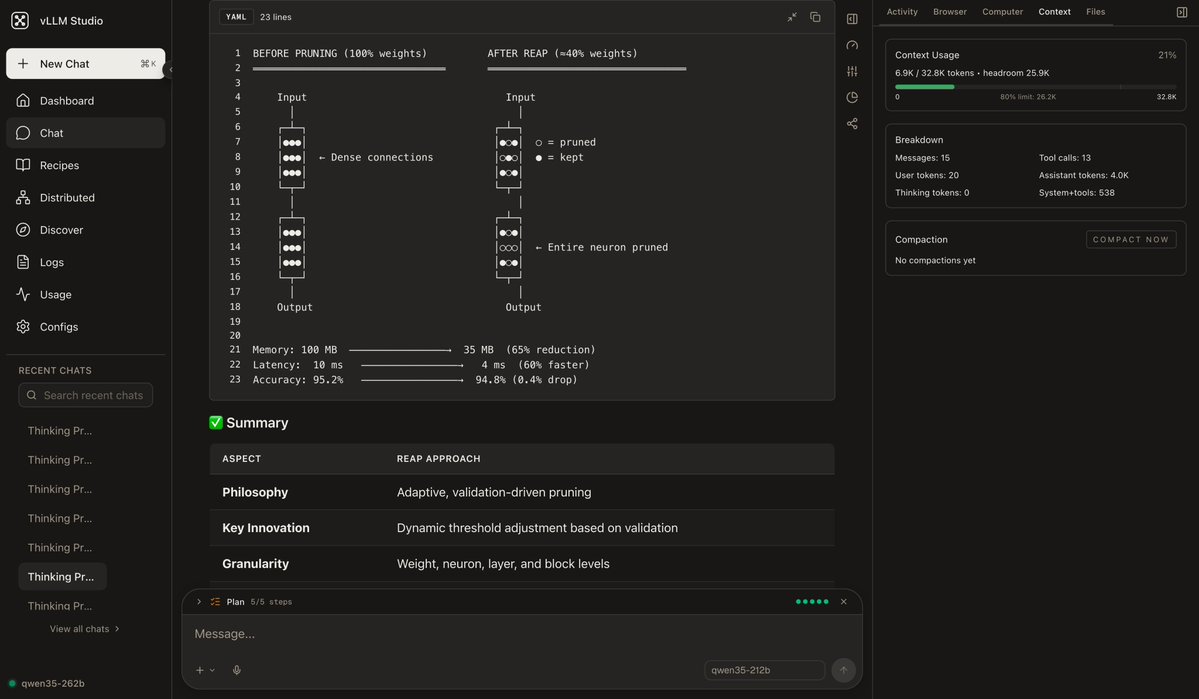This screenshot has width=1199, height=699.
Task: Click the Plan step progress dots
Action: (x=811, y=602)
